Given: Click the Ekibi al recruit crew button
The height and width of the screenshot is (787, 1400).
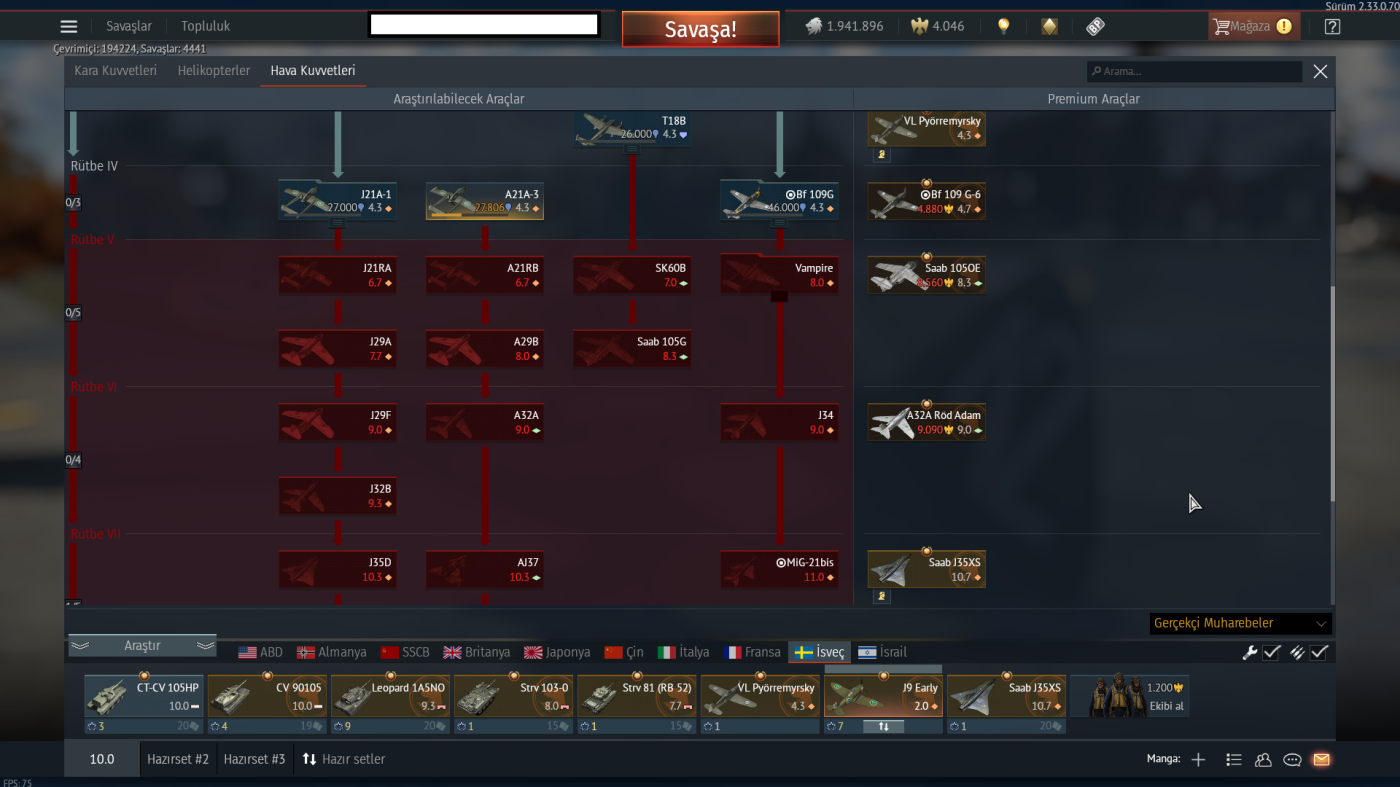Looking at the screenshot, I should click(1130, 697).
